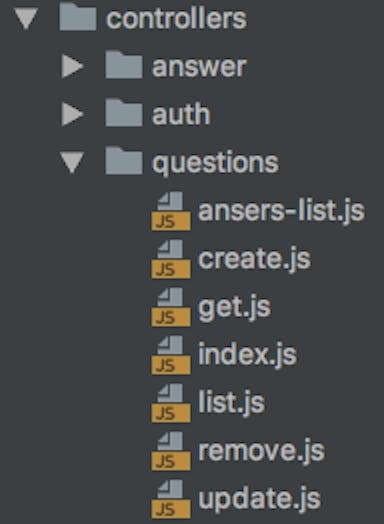384x524 pixels.
Task: Click the JS icon beside ansers-list.js
Action: (x=171, y=211)
